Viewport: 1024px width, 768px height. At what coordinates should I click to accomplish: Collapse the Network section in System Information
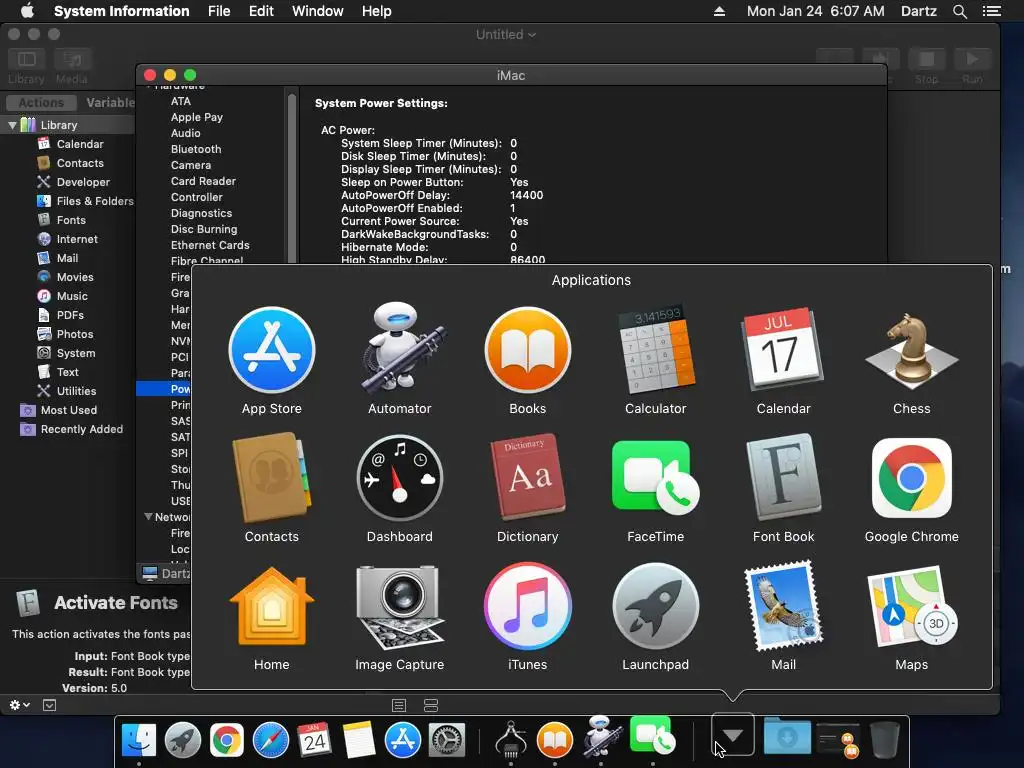coord(148,517)
